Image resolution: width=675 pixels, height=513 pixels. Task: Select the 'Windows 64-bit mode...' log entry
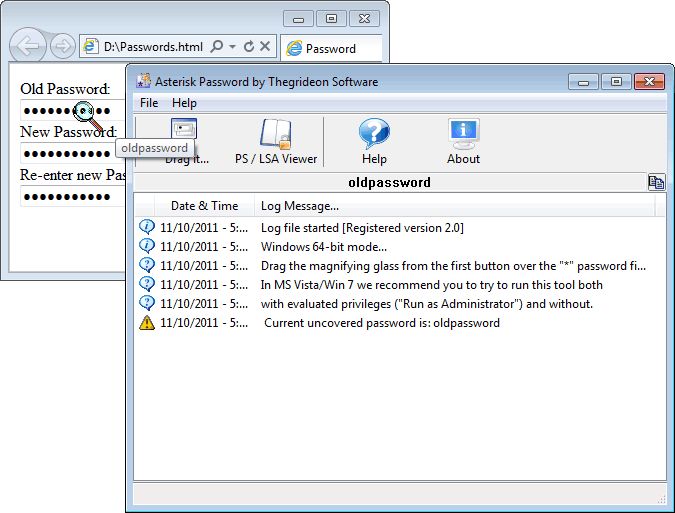click(x=399, y=247)
